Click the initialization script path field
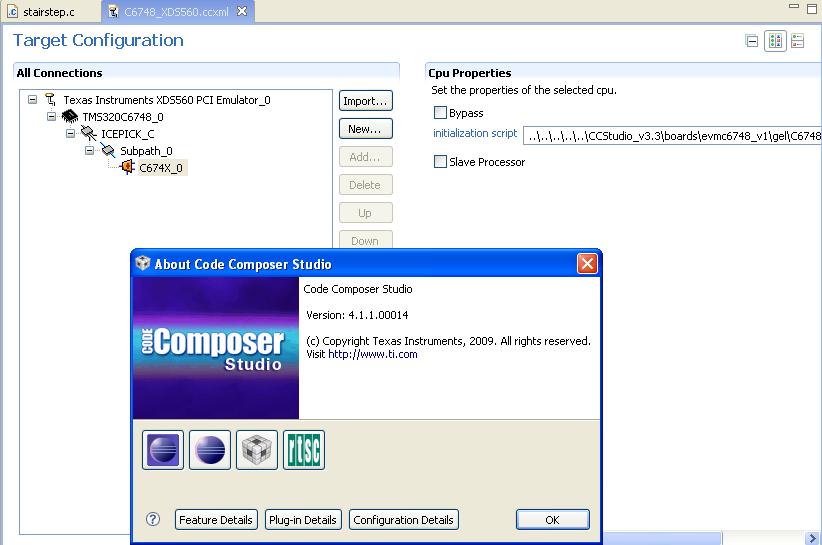822x545 pixels. pos(673,136)
